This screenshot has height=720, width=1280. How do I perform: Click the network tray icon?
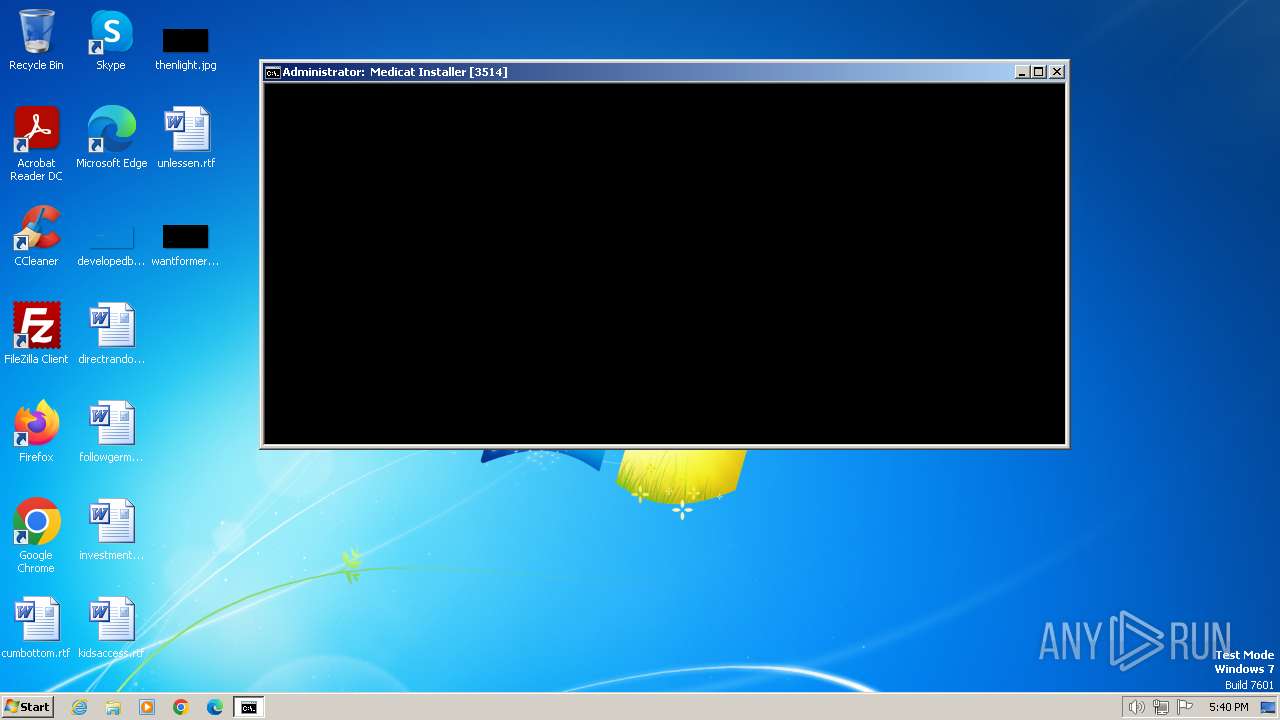click(1161, 707)
